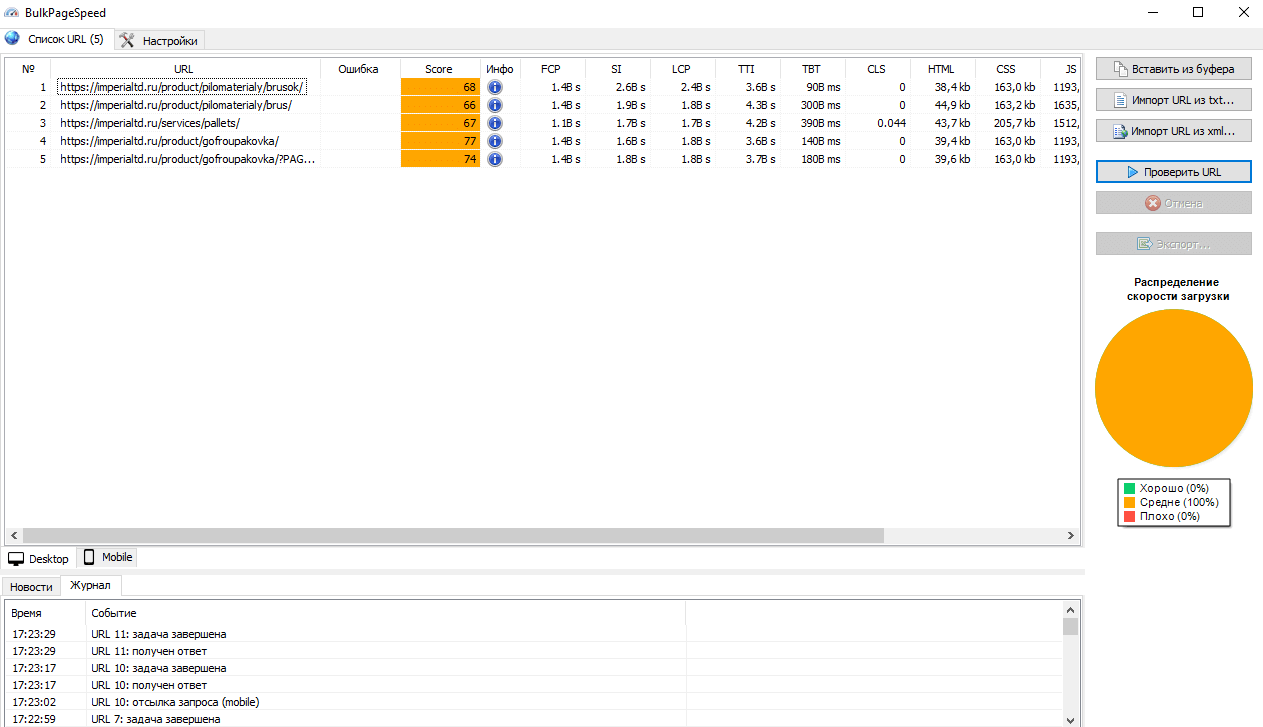Click score cell with value 74
The width and height of the screenshot is (1263, 727).
pyautogui.click(x=440, y=159)
